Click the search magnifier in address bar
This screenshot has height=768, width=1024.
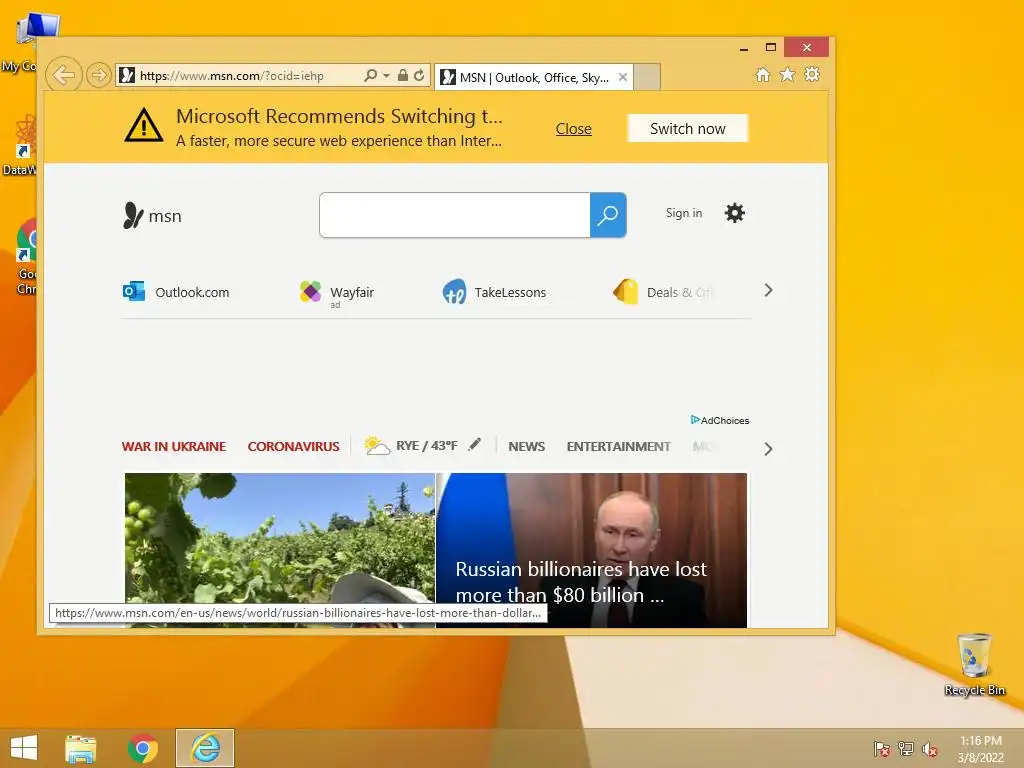[x=370, y=75]
